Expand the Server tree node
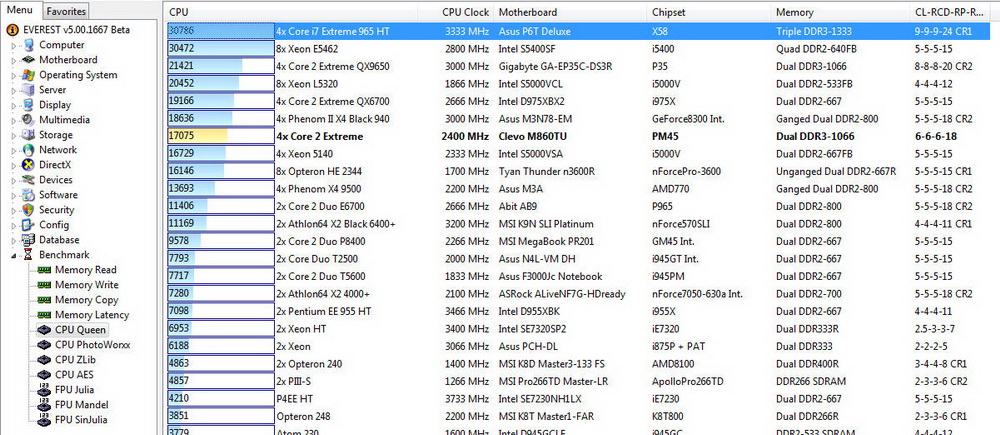This screenshot has width=1000, height=435. 14,91
